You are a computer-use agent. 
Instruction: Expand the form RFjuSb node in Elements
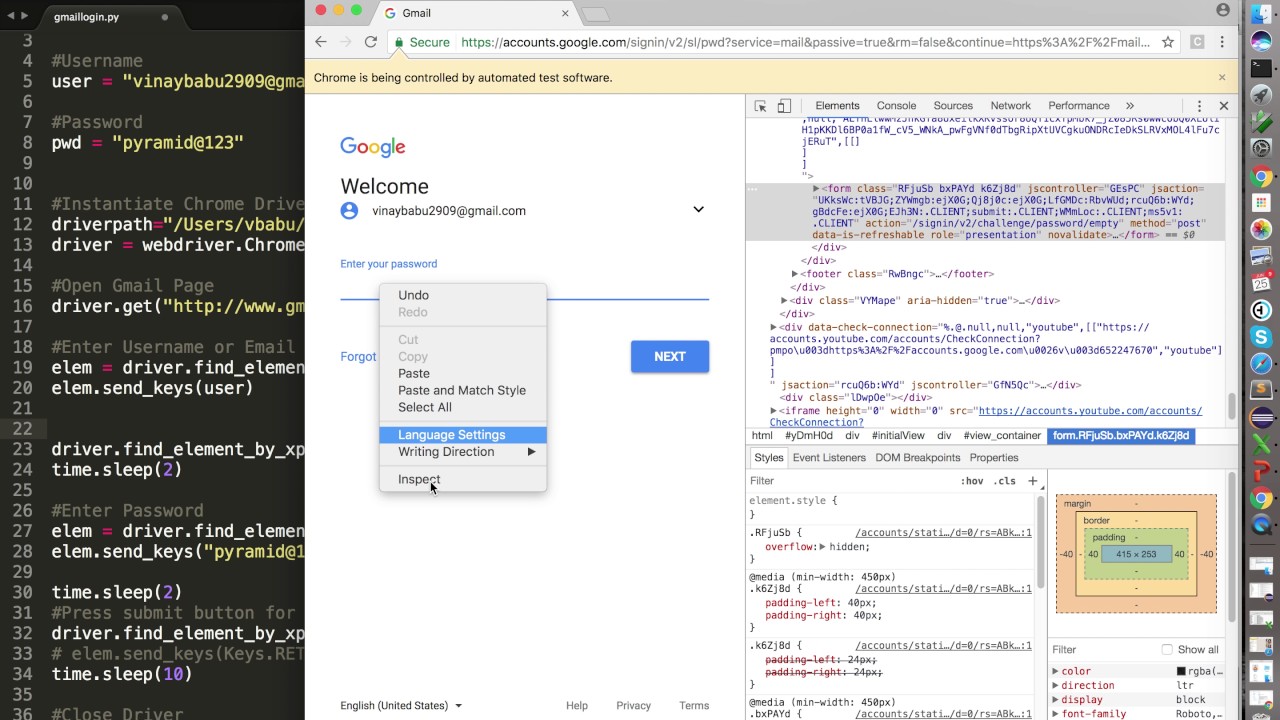(816, 188)
